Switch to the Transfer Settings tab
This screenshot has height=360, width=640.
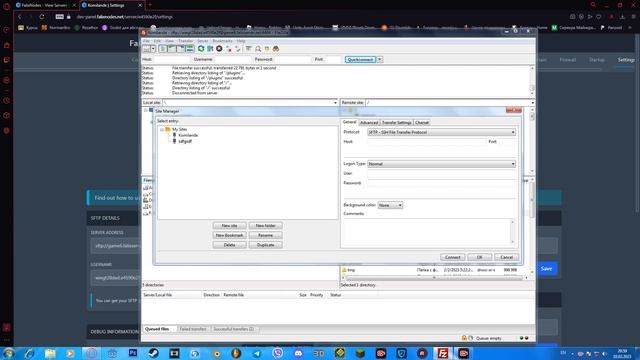point(396,122)
